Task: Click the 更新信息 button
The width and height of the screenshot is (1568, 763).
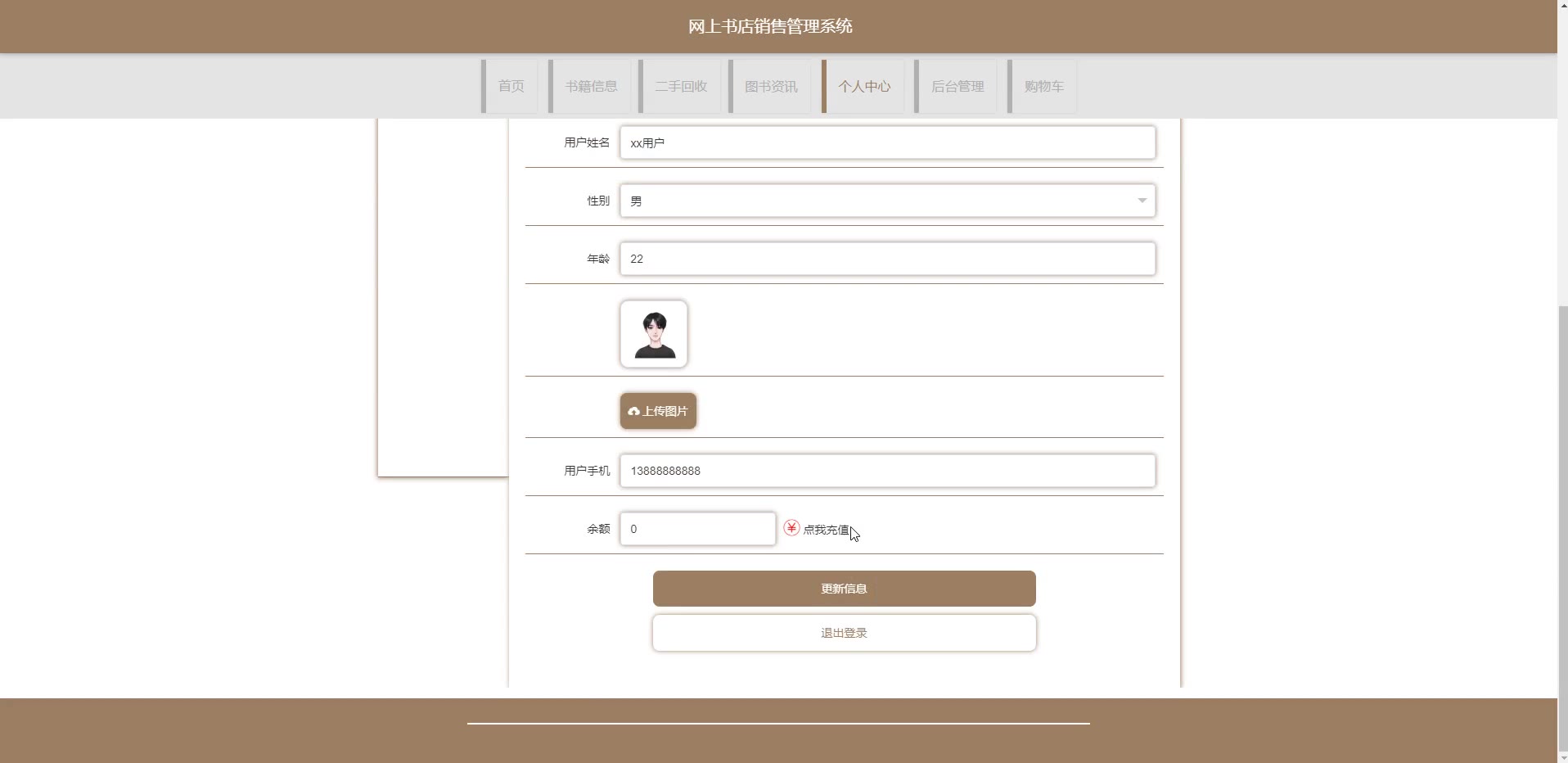Action: coord(845,589)
